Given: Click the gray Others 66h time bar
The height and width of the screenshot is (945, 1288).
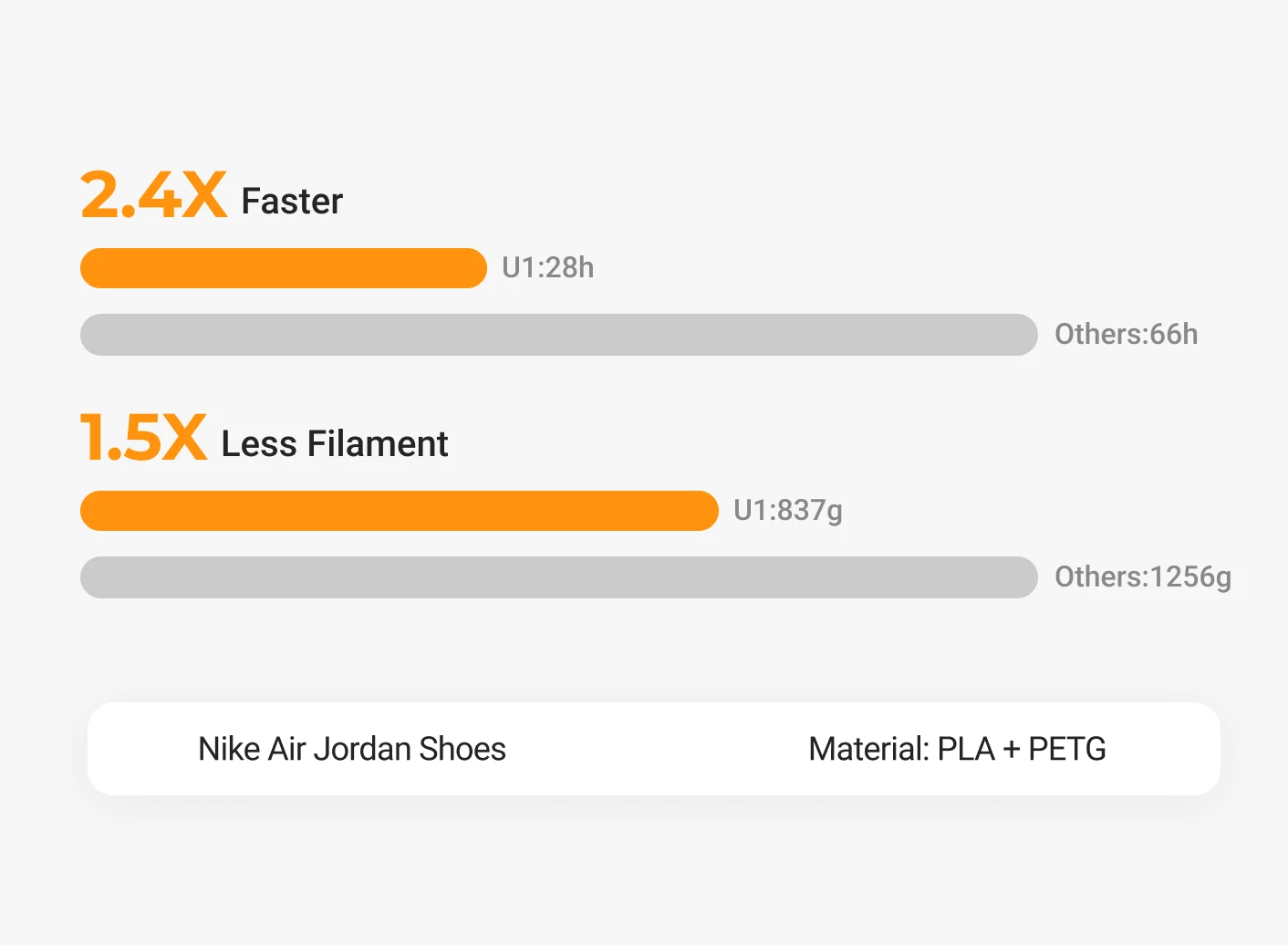Looking at the screenshot, I should (x=558, y=335).
